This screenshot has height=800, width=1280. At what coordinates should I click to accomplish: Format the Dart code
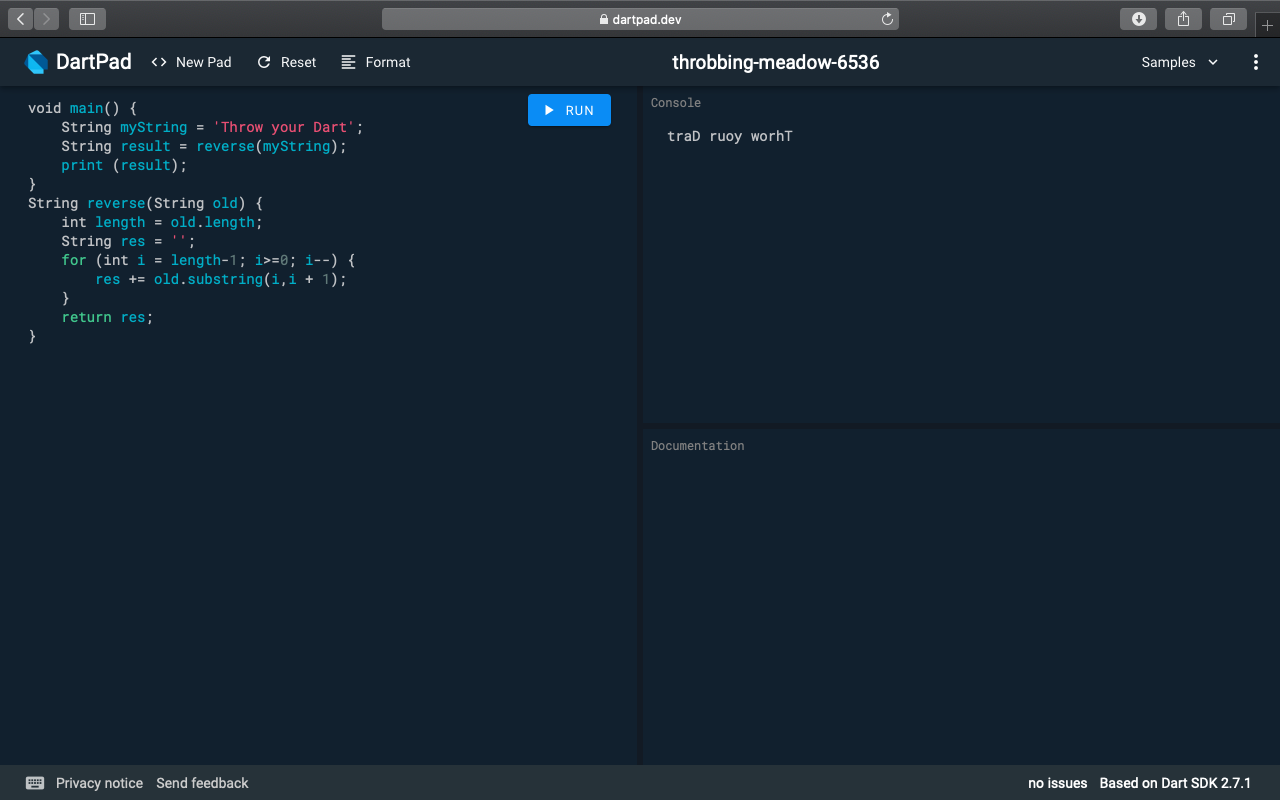376,62
